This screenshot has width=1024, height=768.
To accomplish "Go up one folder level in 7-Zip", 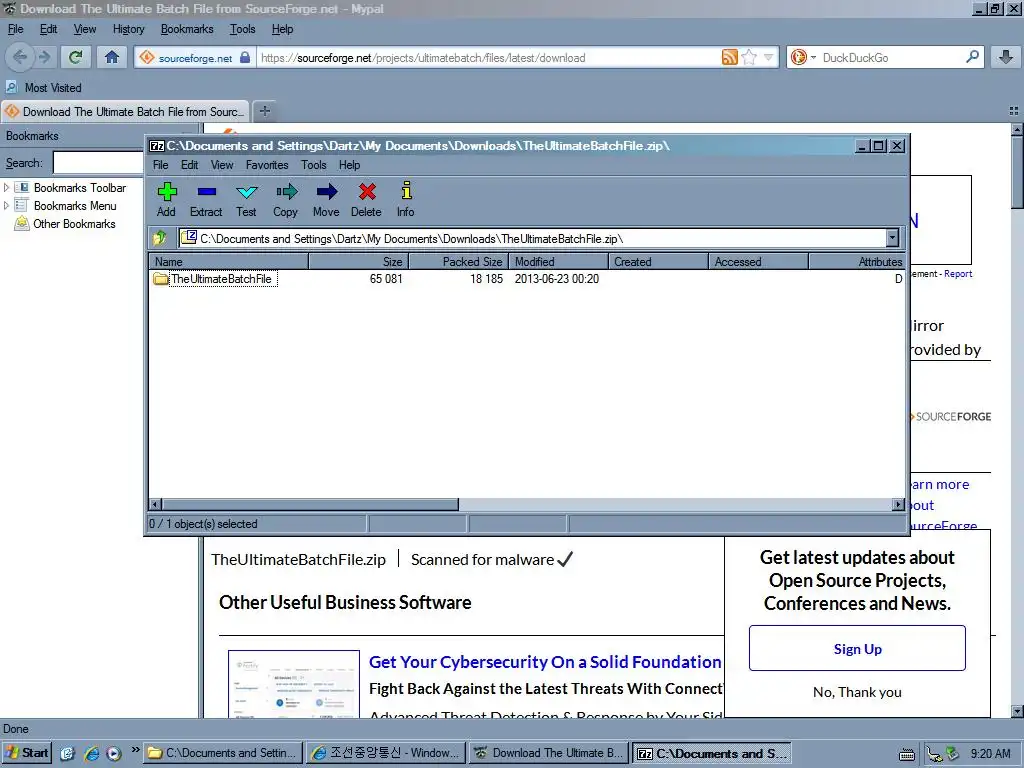I will [160, 238].
